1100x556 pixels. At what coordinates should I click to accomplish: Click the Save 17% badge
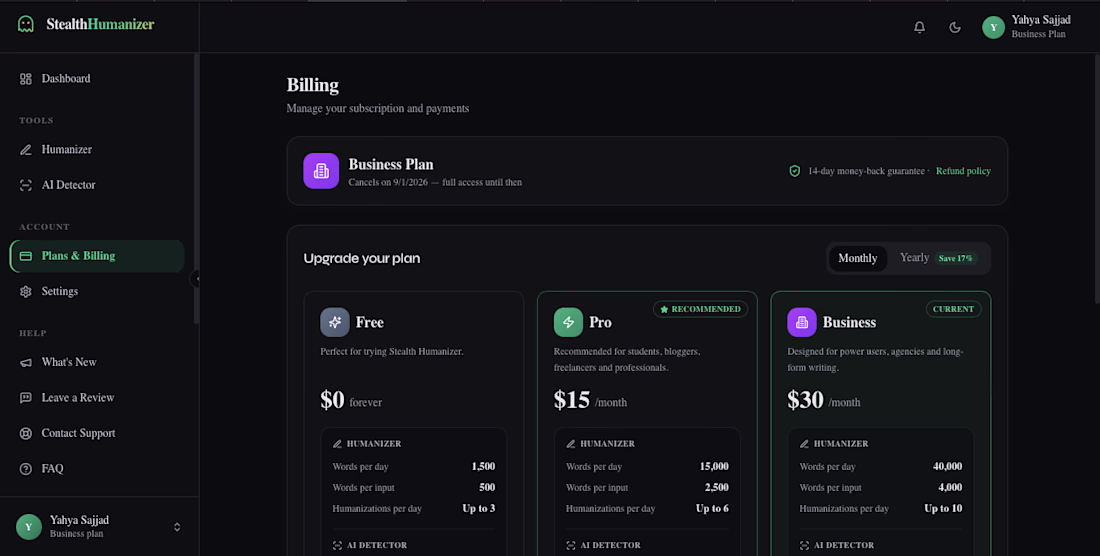pos(955,258)
